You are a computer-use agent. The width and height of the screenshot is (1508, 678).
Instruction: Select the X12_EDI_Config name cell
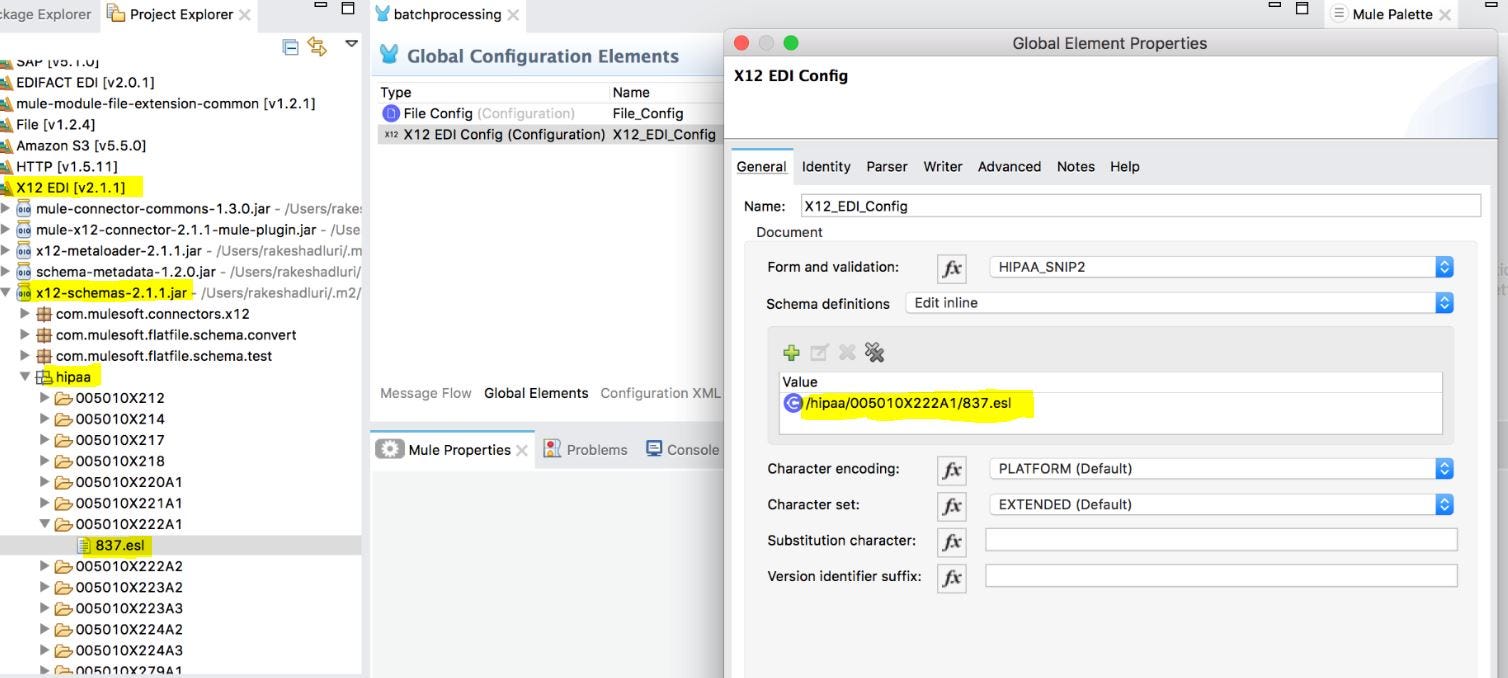coord(664,135)
